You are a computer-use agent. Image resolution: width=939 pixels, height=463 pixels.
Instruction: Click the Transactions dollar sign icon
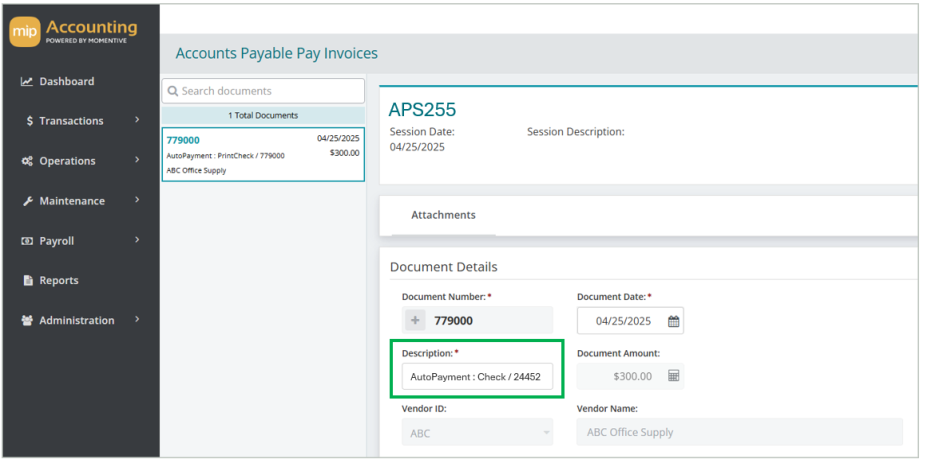click(x=29, y=121)
